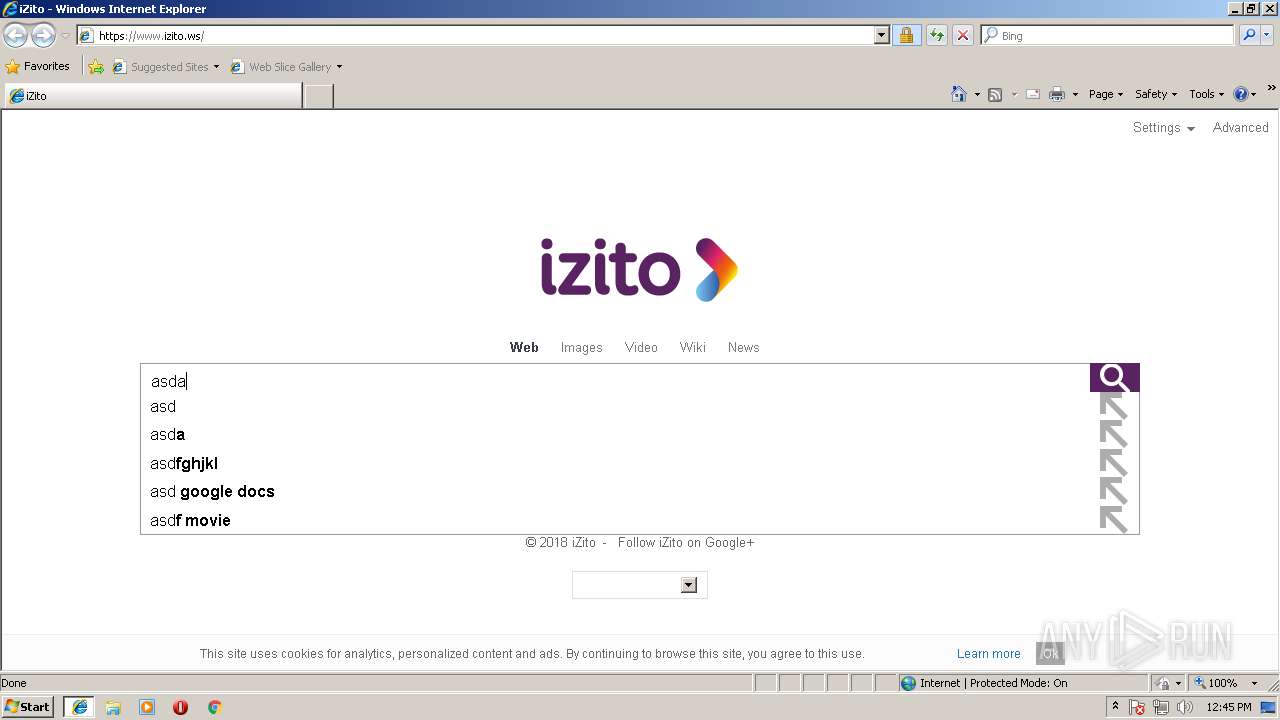Open the izito Settings dropdown
Image resolution: width=1280 pixels, height=720 pixels.
pos(1164,128)
